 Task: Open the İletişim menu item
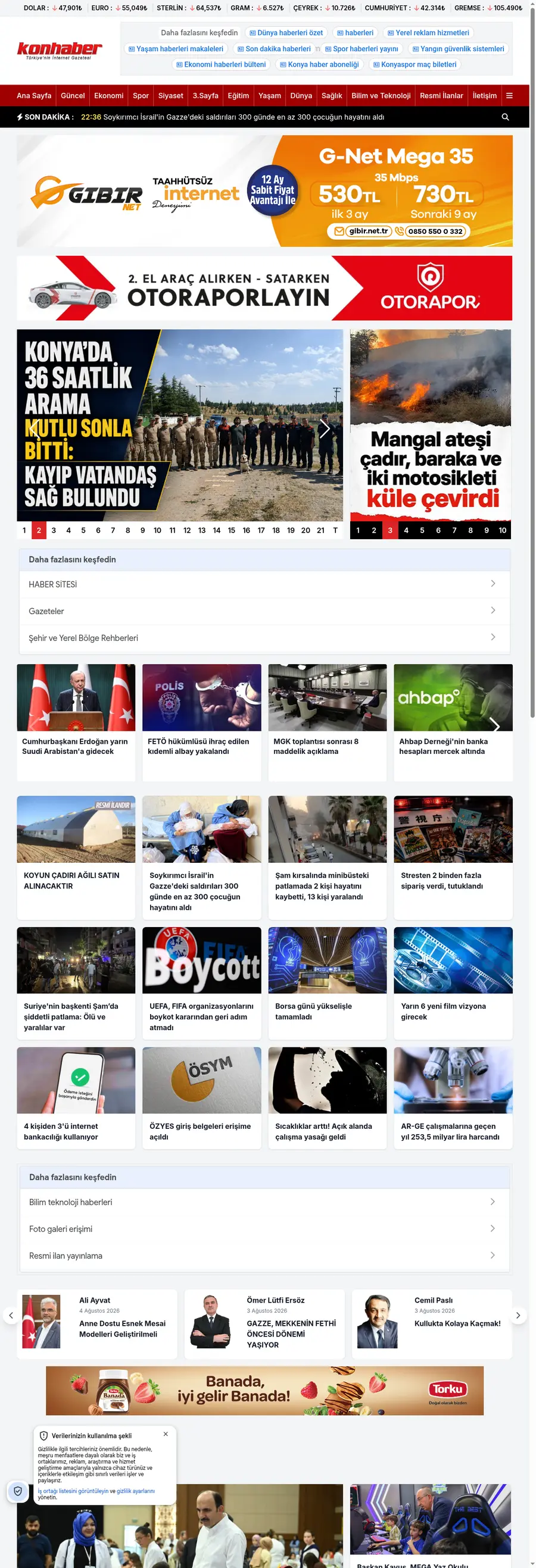pyautogui.click(x=484, y=96)
